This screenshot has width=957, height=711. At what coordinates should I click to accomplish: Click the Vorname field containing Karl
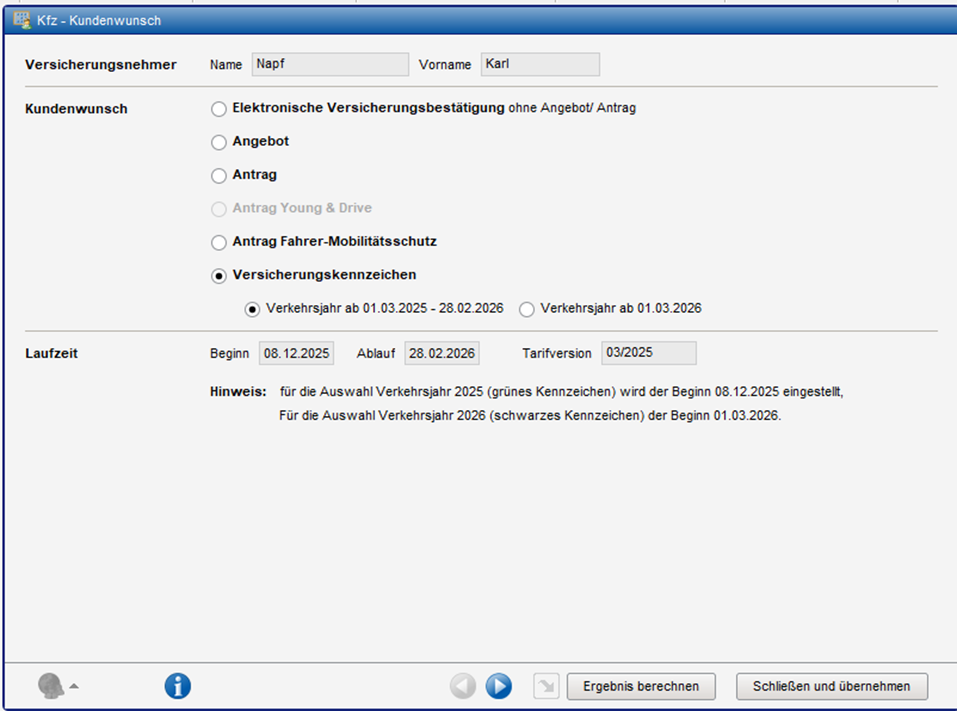click(540, 65)
